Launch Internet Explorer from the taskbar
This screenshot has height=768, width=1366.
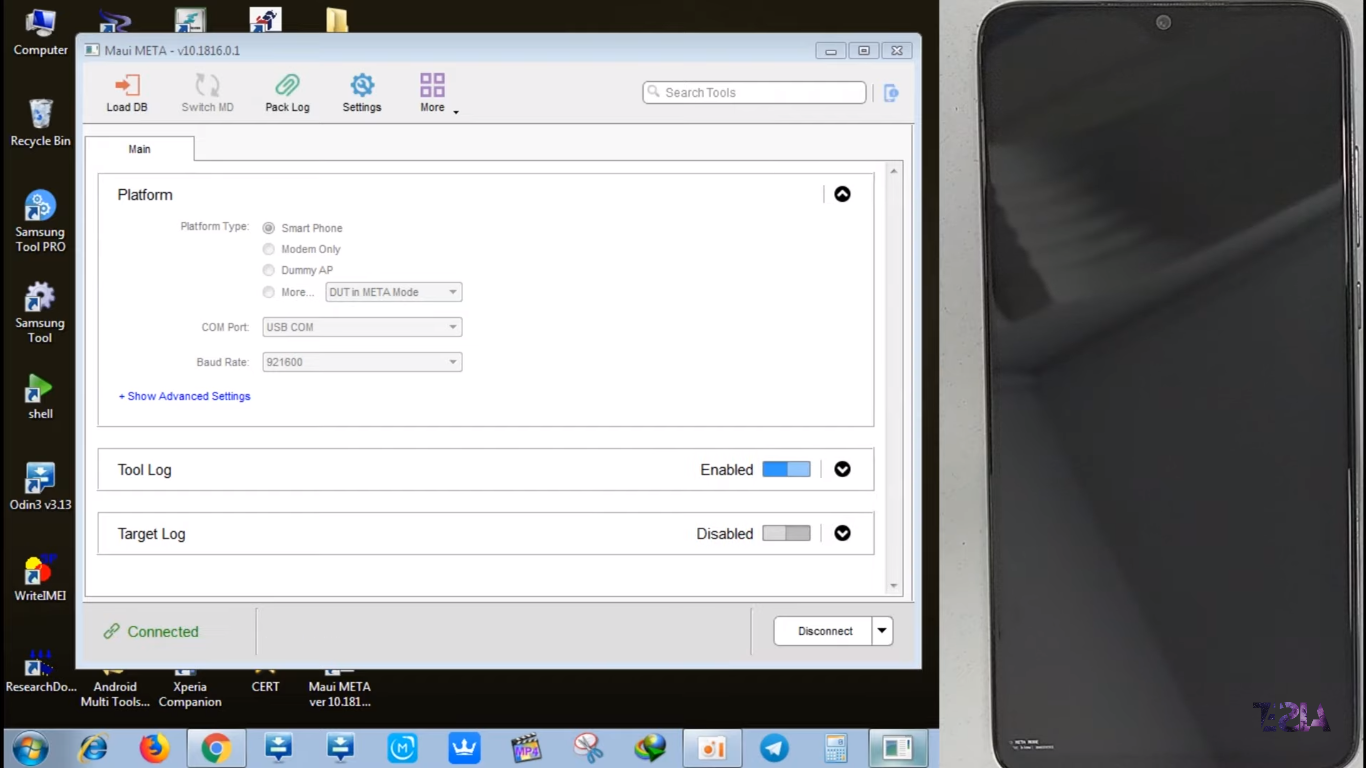coord(93,748)
